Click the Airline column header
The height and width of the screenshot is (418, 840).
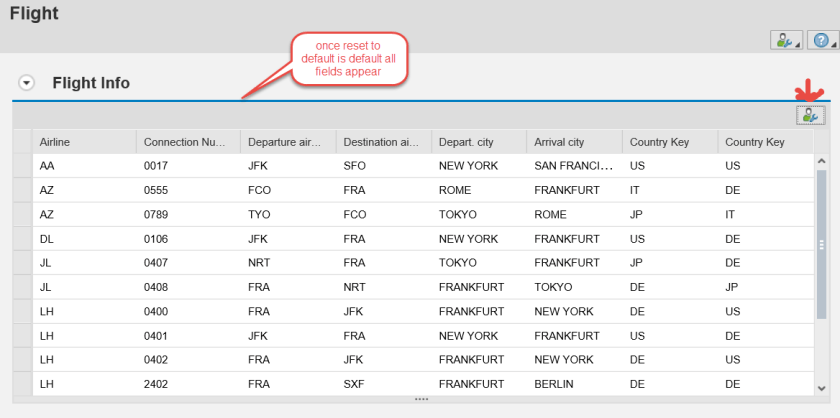click(x=84, y=142)
